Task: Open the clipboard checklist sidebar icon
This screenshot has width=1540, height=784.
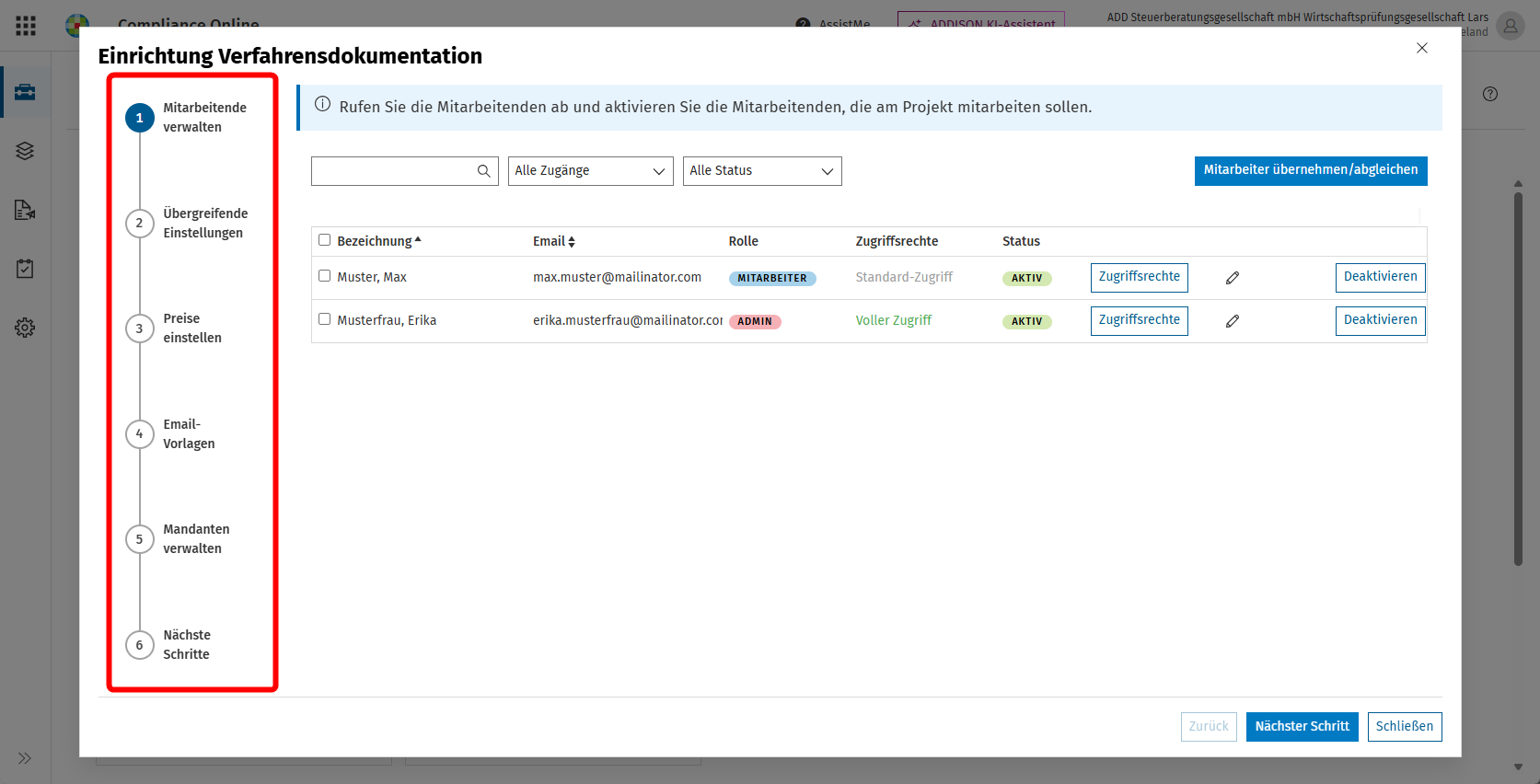Action: (x=25, y=269)
